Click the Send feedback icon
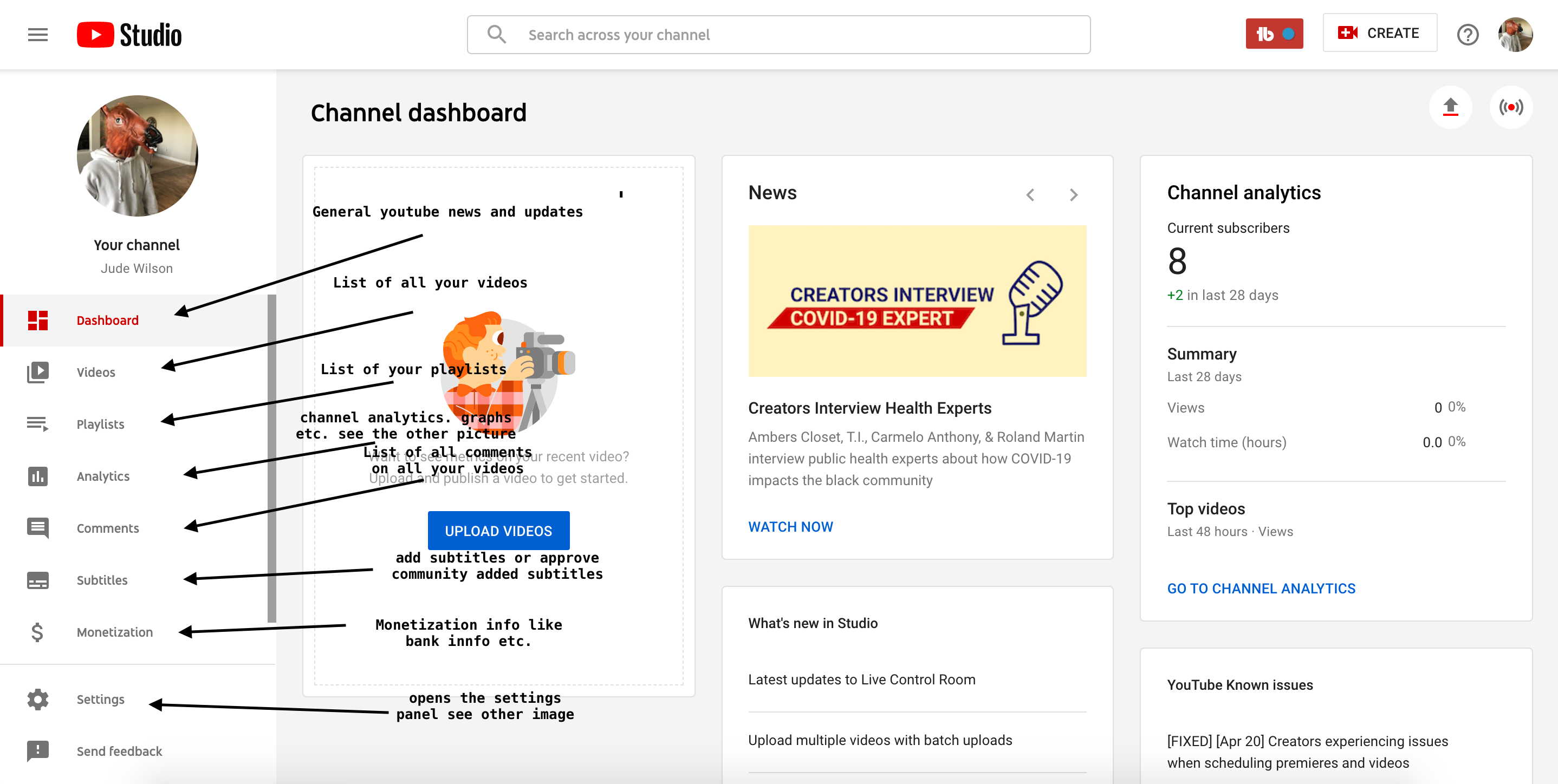The width and height of the screenshot is (1558, 784). 37,751
